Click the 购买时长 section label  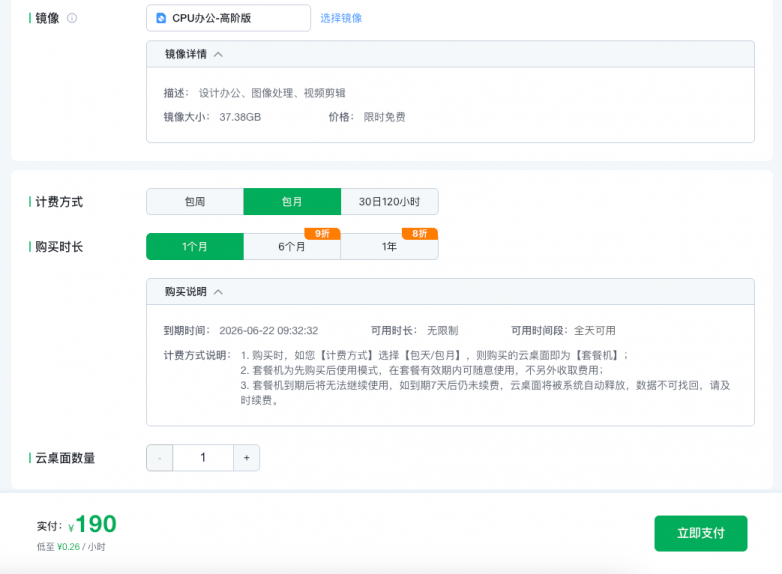click(x=59, y=247)
